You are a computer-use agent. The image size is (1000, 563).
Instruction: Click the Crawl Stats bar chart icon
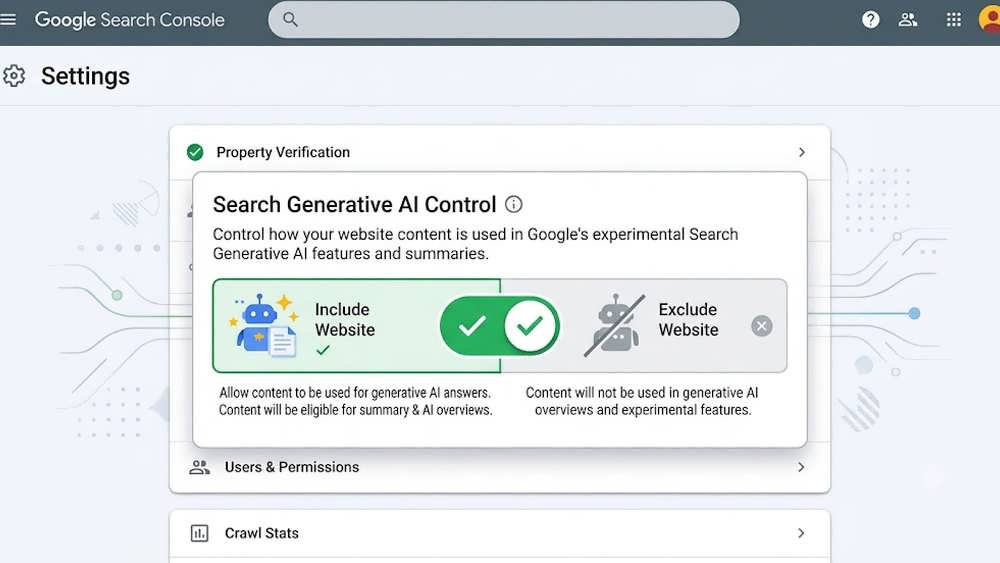[x=200, y=533]
